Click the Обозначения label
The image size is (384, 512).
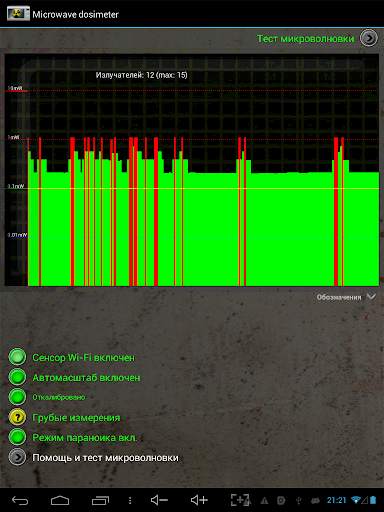[339, 297]
